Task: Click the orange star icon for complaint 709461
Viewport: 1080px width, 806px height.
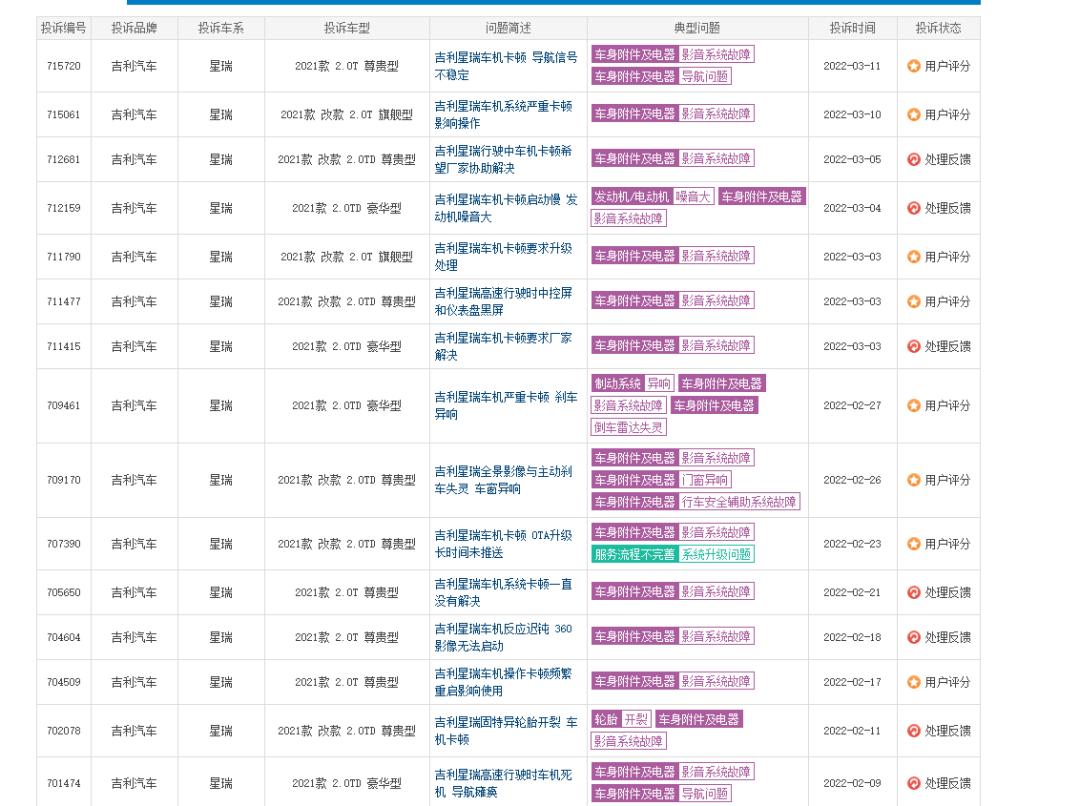Action: (x=913, y=405)
